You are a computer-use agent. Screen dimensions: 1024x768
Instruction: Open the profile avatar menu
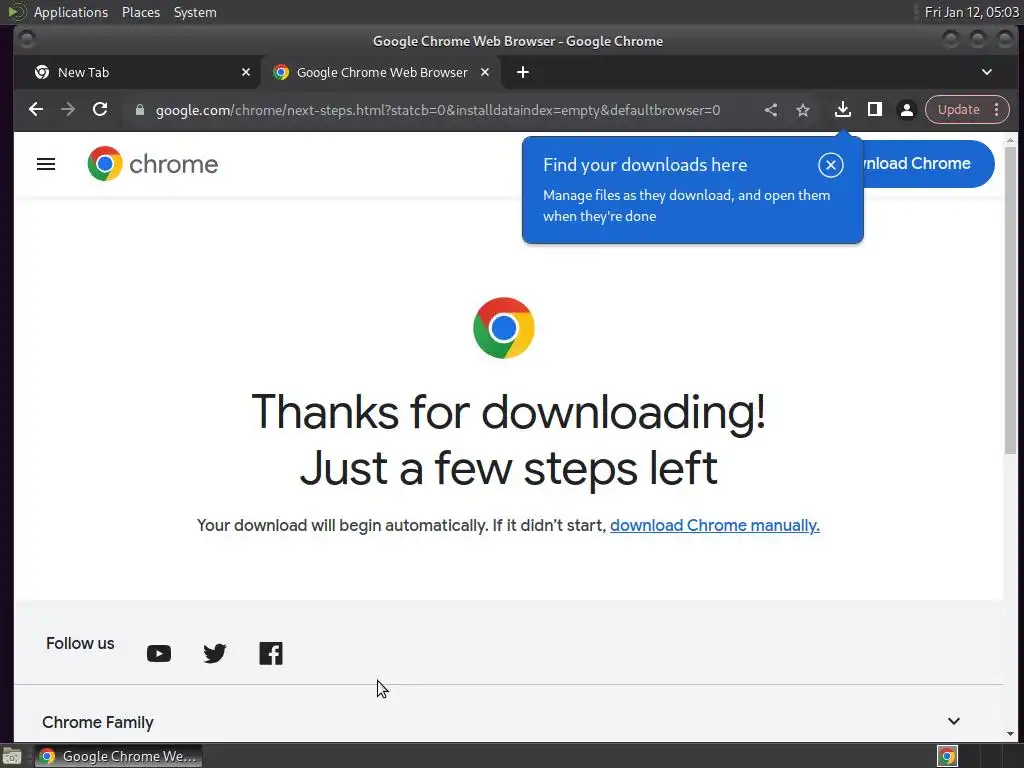coord(906,110)
